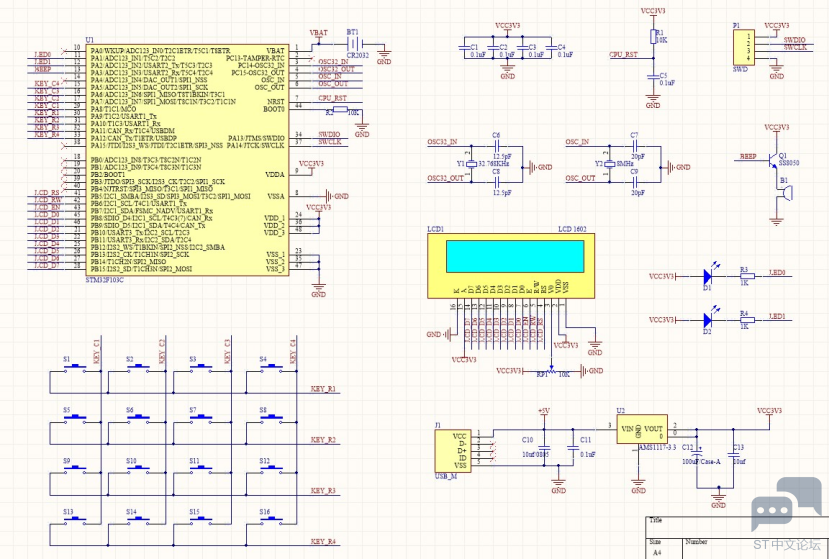Click the STM32F103C part name under U1
This screenshot has width=830, height=560.
point(104,279)
